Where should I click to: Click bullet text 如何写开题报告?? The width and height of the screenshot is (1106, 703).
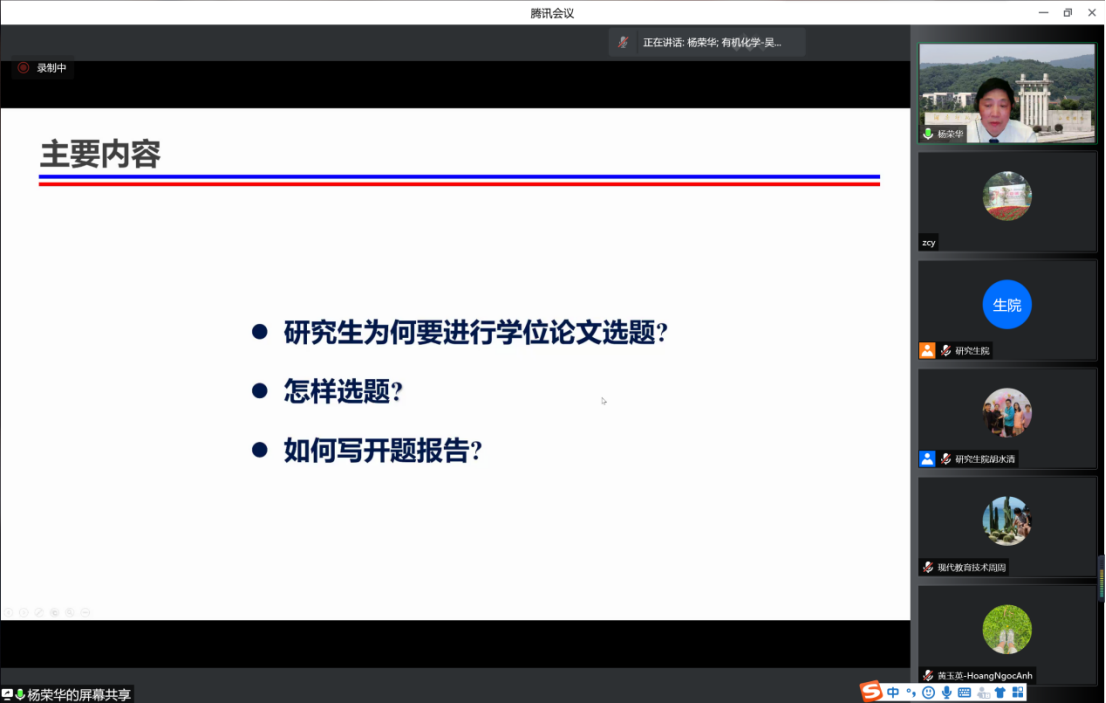pos(383,450)
